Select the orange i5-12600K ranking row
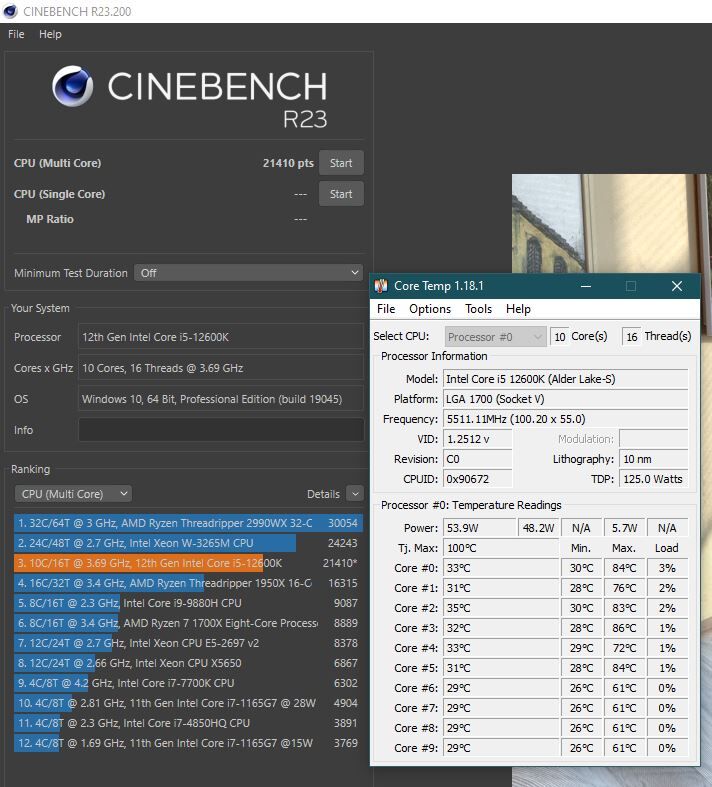The height and width of the screenshot is (787, 712). coord(188,563)
